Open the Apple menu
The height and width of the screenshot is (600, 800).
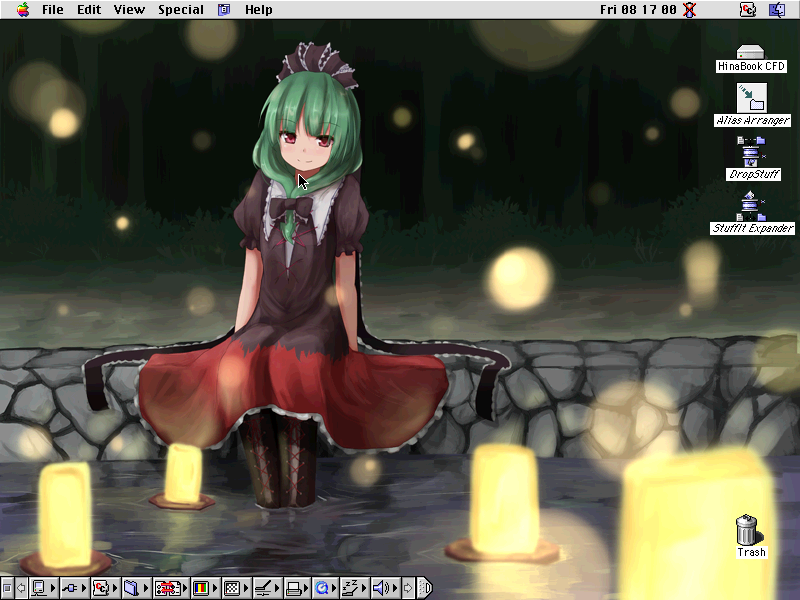(x=23, y=10)
